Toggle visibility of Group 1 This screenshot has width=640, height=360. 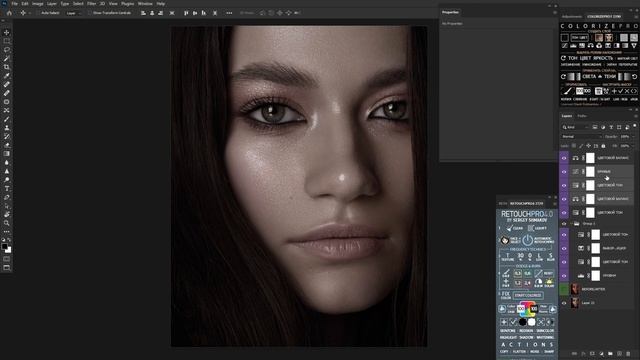(564, 224)
